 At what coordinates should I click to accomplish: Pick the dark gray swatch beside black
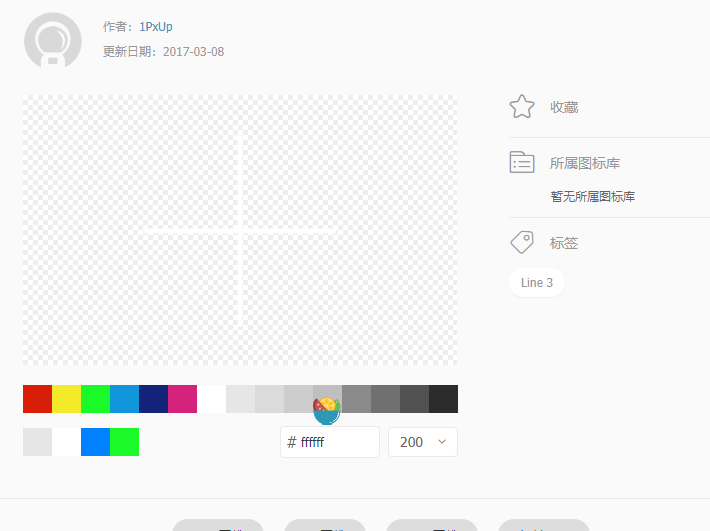[x=414, y=399]
